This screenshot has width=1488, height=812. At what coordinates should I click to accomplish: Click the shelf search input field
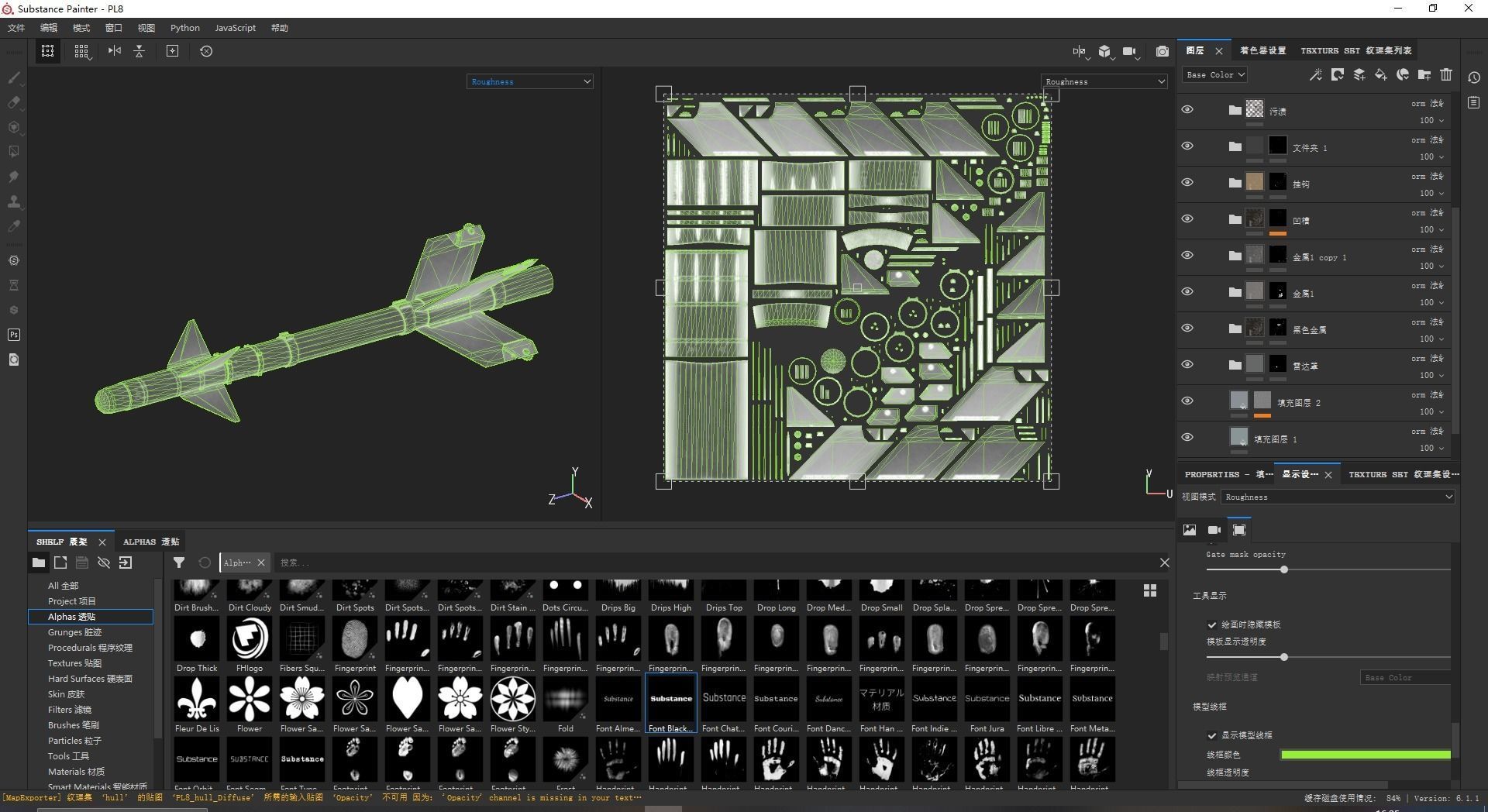pos(713,563)
